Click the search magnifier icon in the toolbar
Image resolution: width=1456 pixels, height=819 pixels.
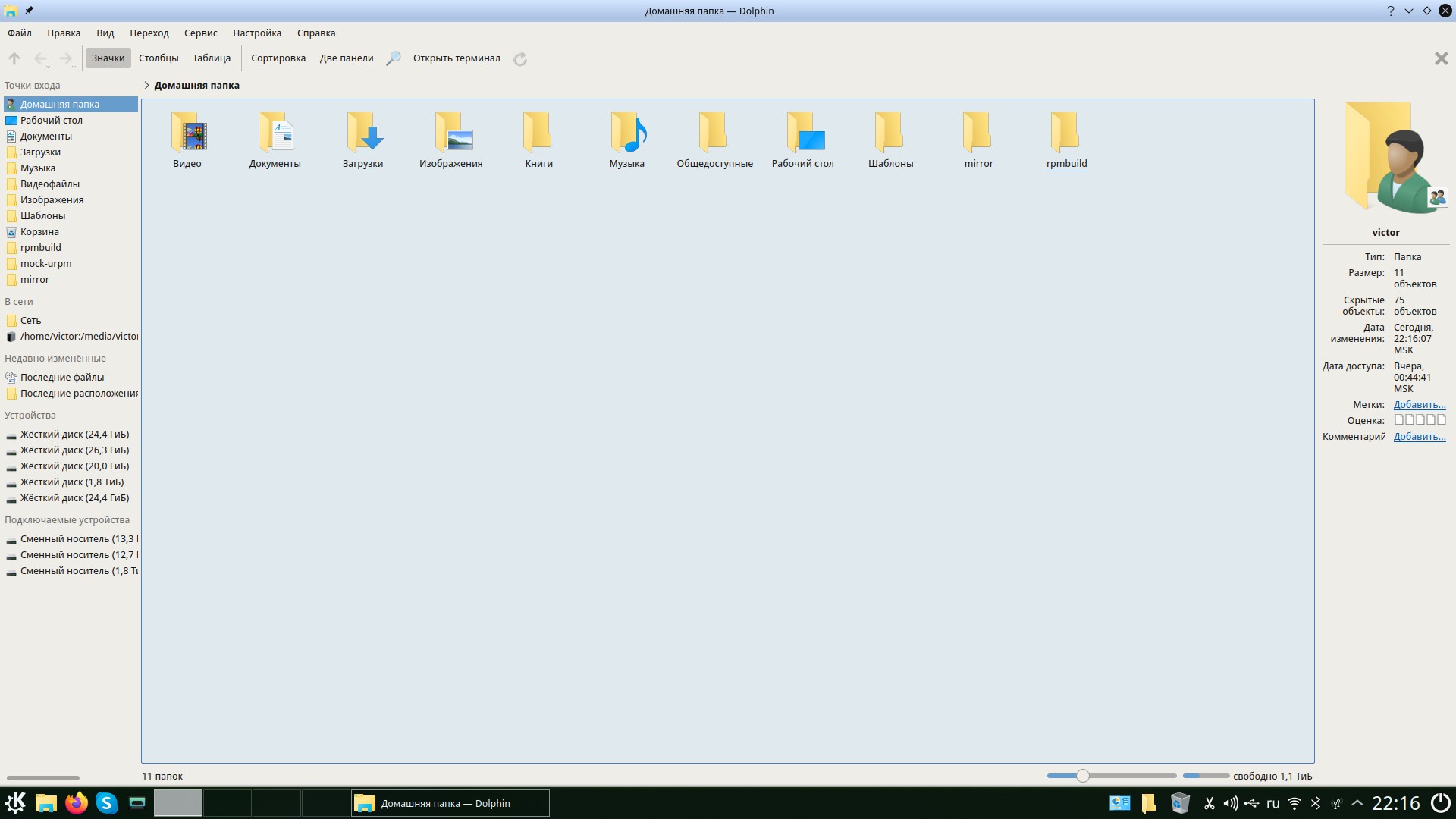coord(393,58)
